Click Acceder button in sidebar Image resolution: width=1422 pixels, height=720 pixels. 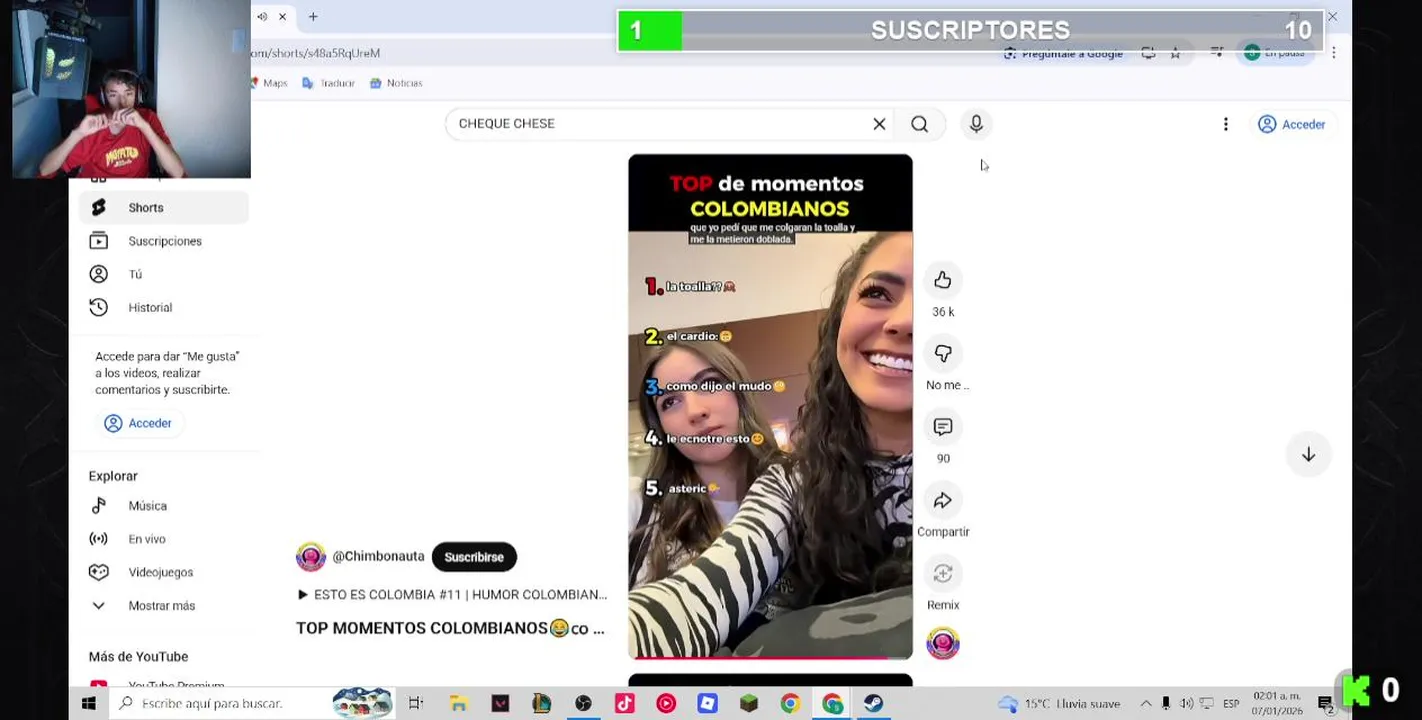click(x=139, y=423)
